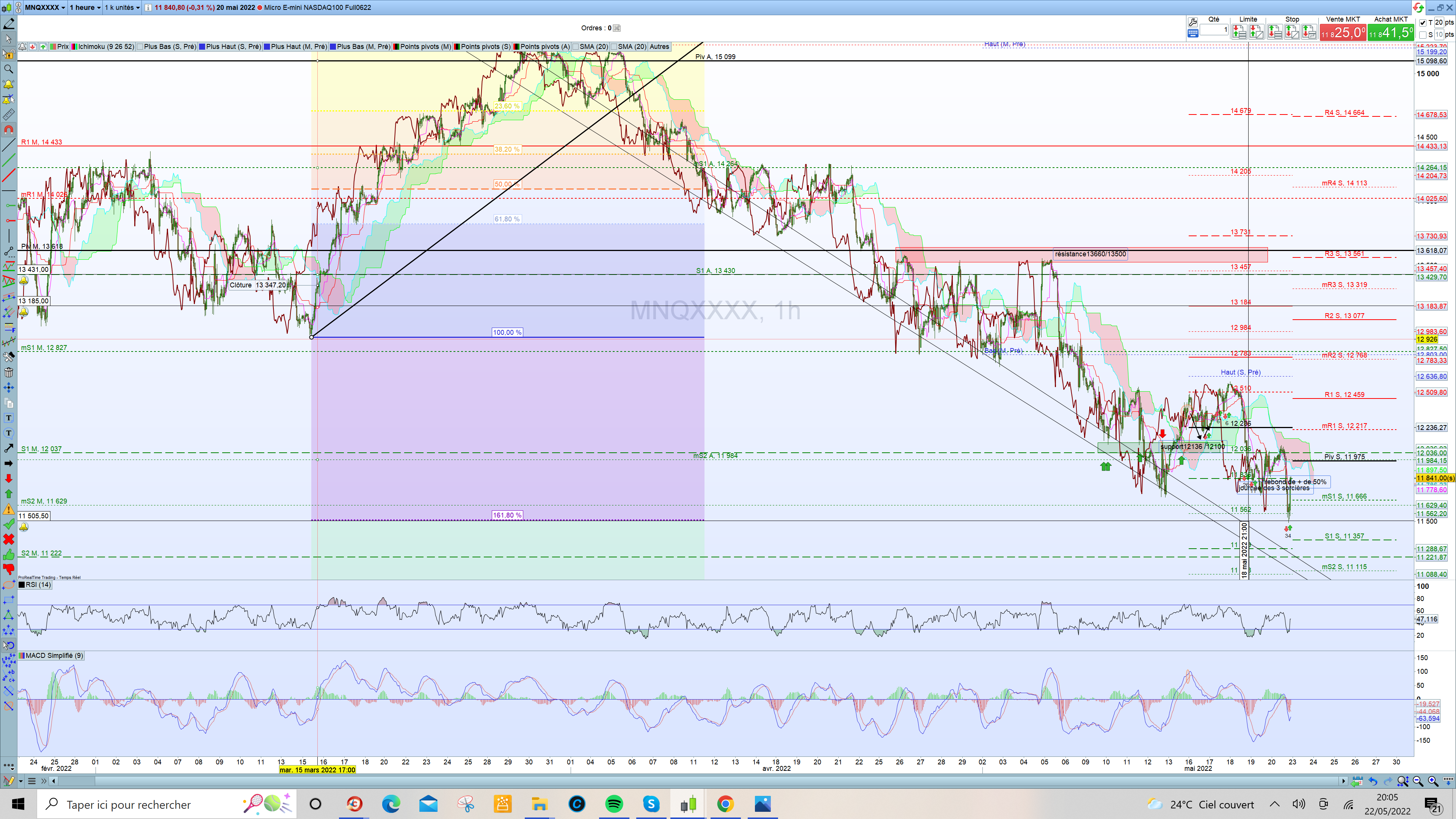Select the pencil drawing tool
Image resolution: width=1456 pixels, height=819 pixels.
pos(8,24)
